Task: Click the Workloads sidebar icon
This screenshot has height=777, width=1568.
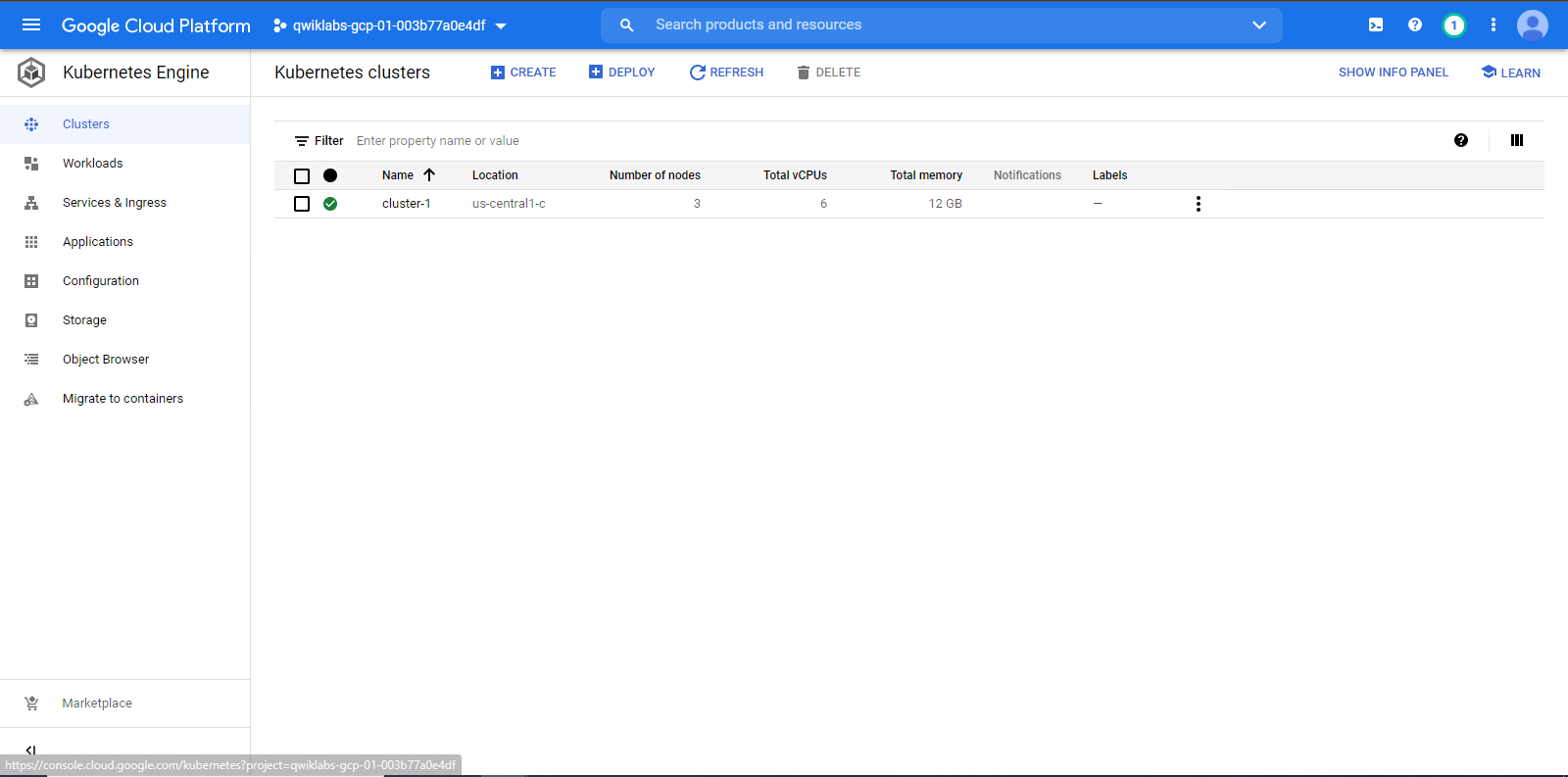Action: click(31, 164)
